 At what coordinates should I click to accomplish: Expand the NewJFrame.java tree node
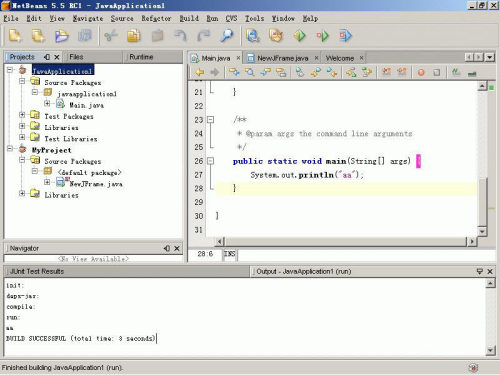[x=47, y=182]
